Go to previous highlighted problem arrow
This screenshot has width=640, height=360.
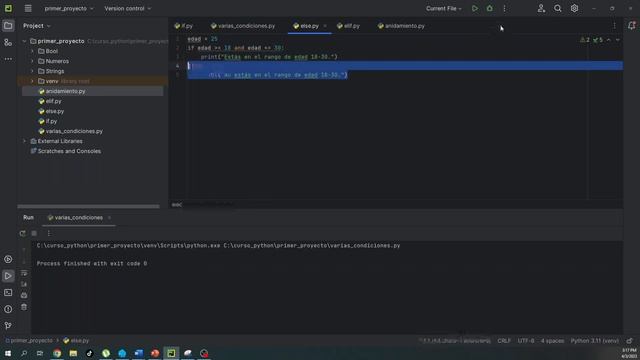[609, 40]
